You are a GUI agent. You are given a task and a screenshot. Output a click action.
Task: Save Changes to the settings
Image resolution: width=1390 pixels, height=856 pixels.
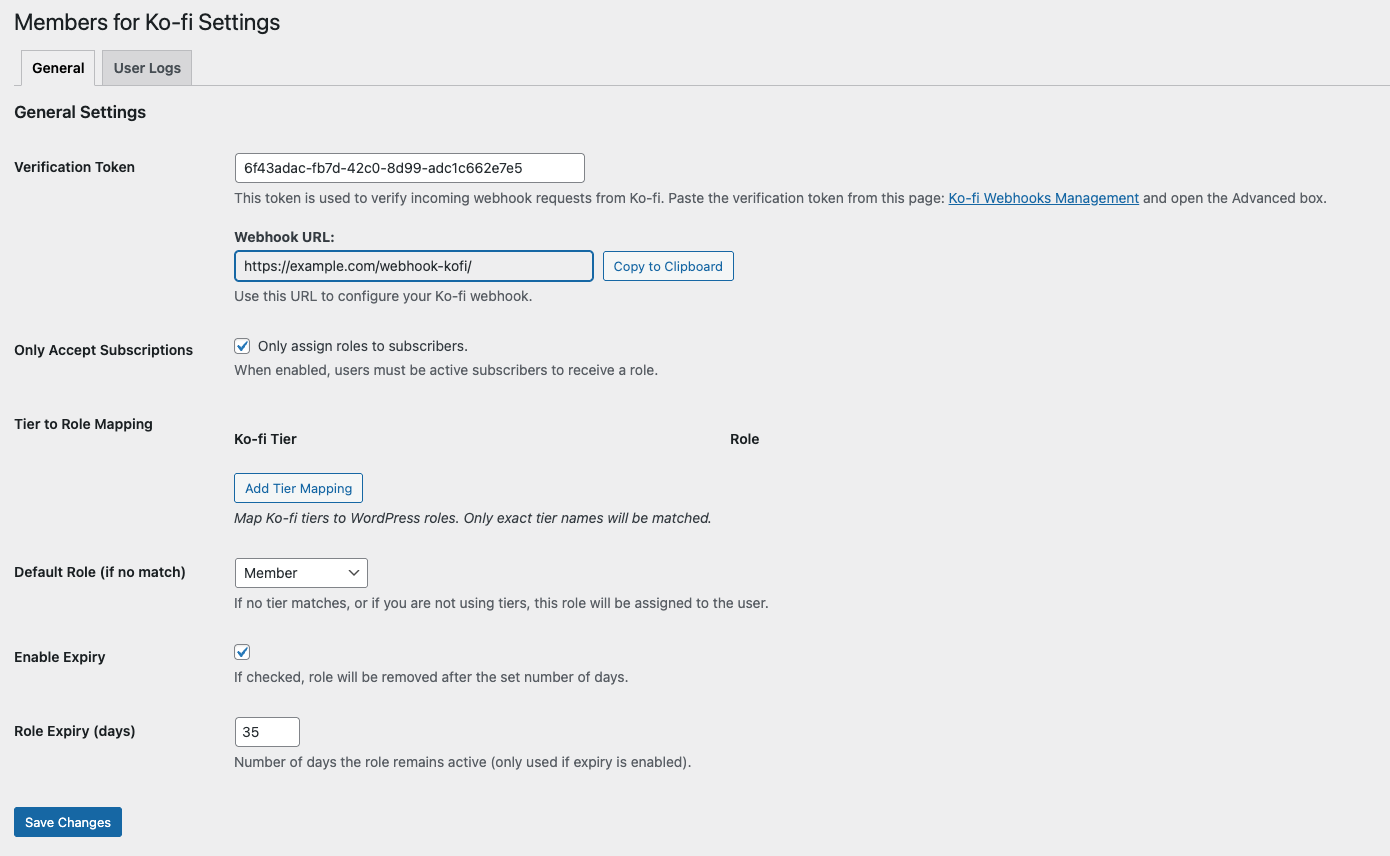coord(68,822)
